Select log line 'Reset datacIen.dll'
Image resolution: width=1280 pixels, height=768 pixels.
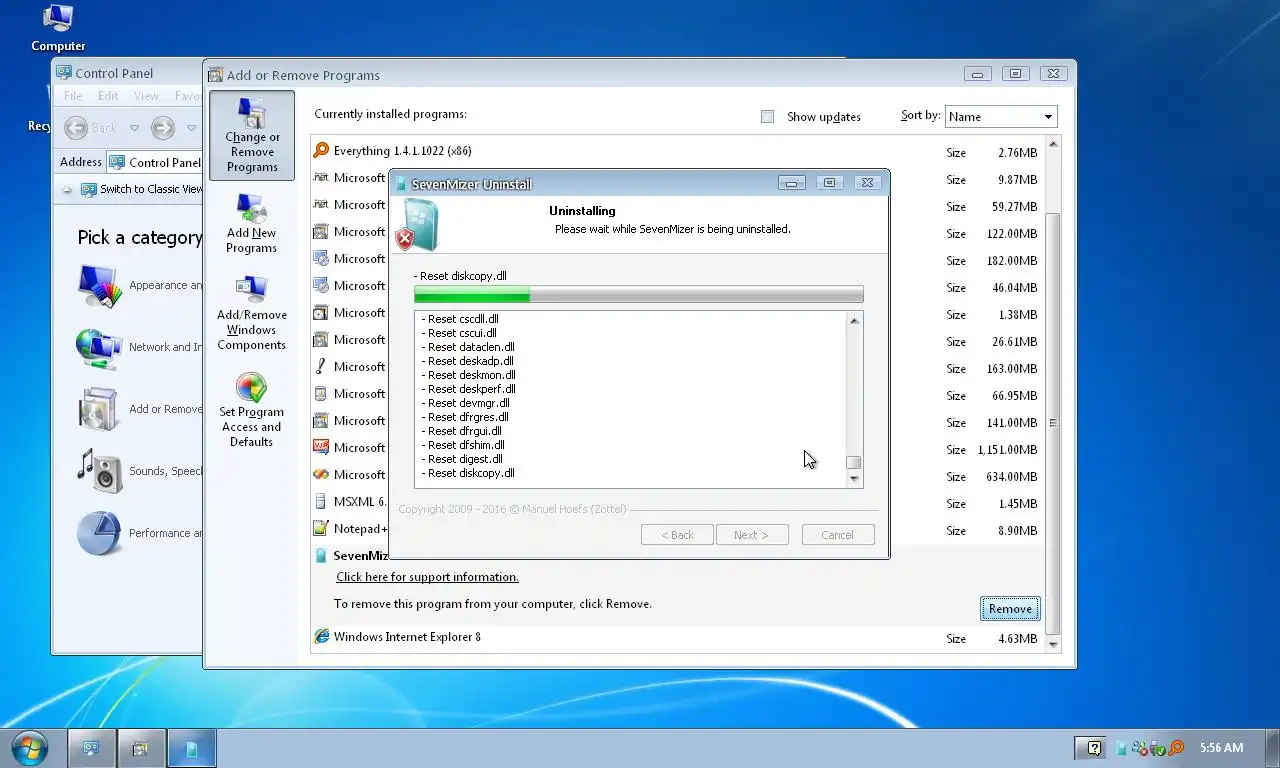point(468,347)
